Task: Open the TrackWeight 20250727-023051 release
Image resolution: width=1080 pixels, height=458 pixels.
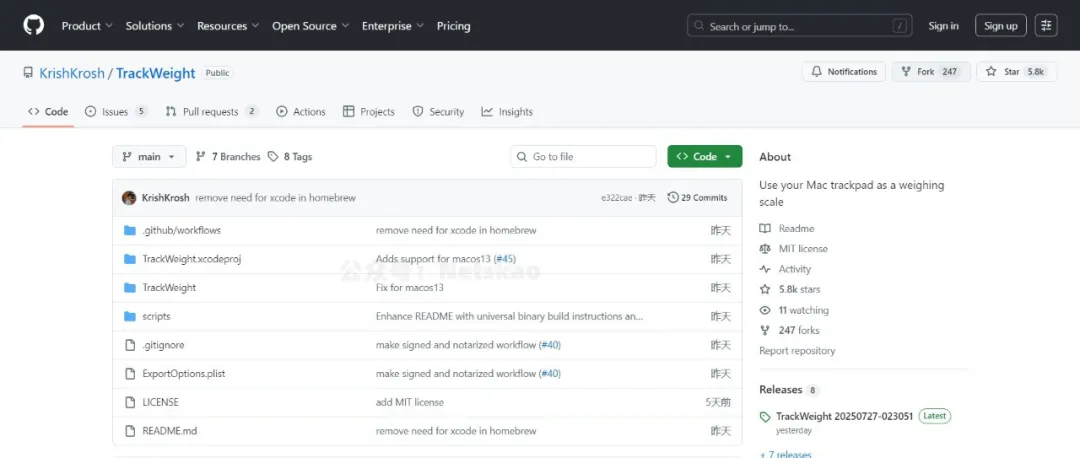Action: 844,416
